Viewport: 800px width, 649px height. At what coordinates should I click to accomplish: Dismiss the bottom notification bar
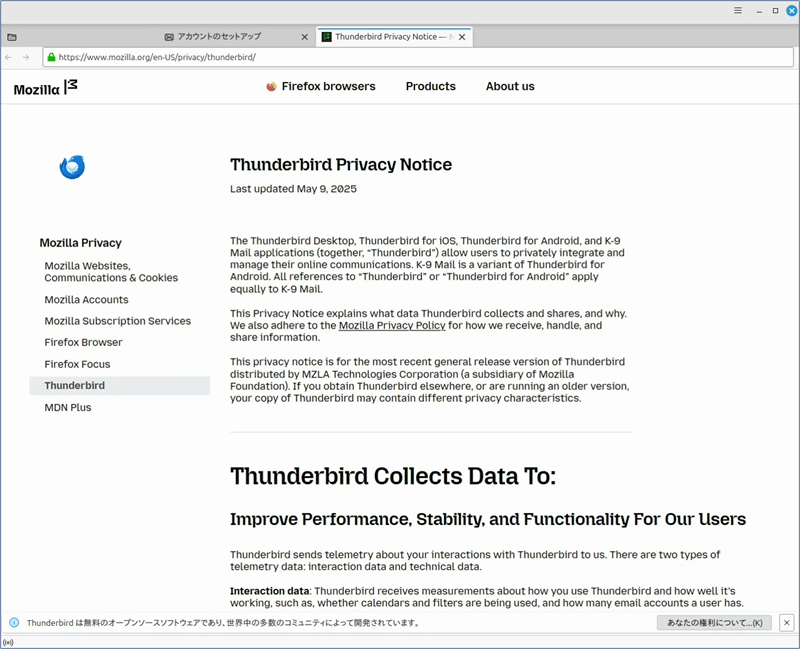pyautogui.click(x=787, y=622)
